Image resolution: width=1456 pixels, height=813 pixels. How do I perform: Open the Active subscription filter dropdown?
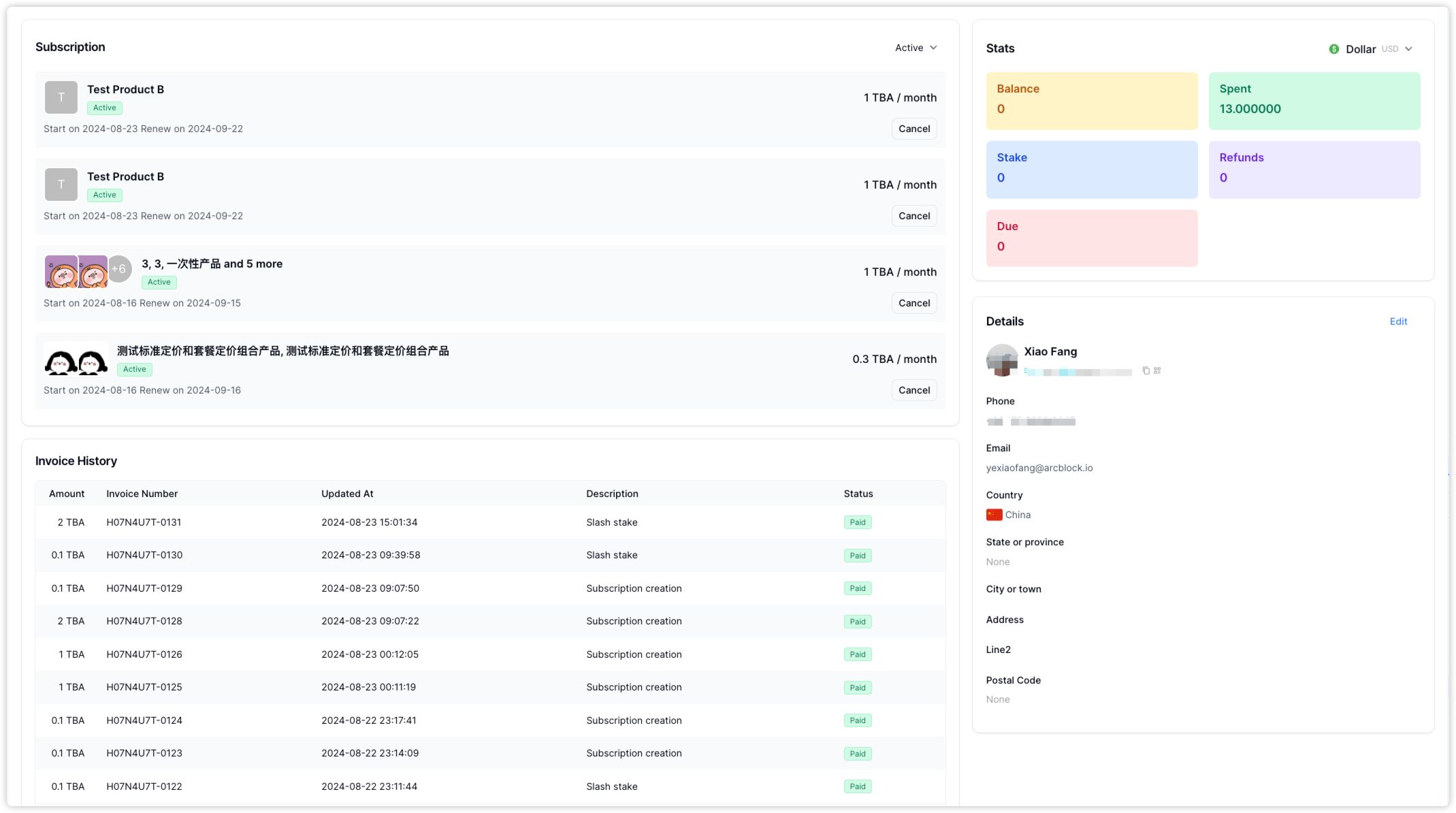point(916,48)
